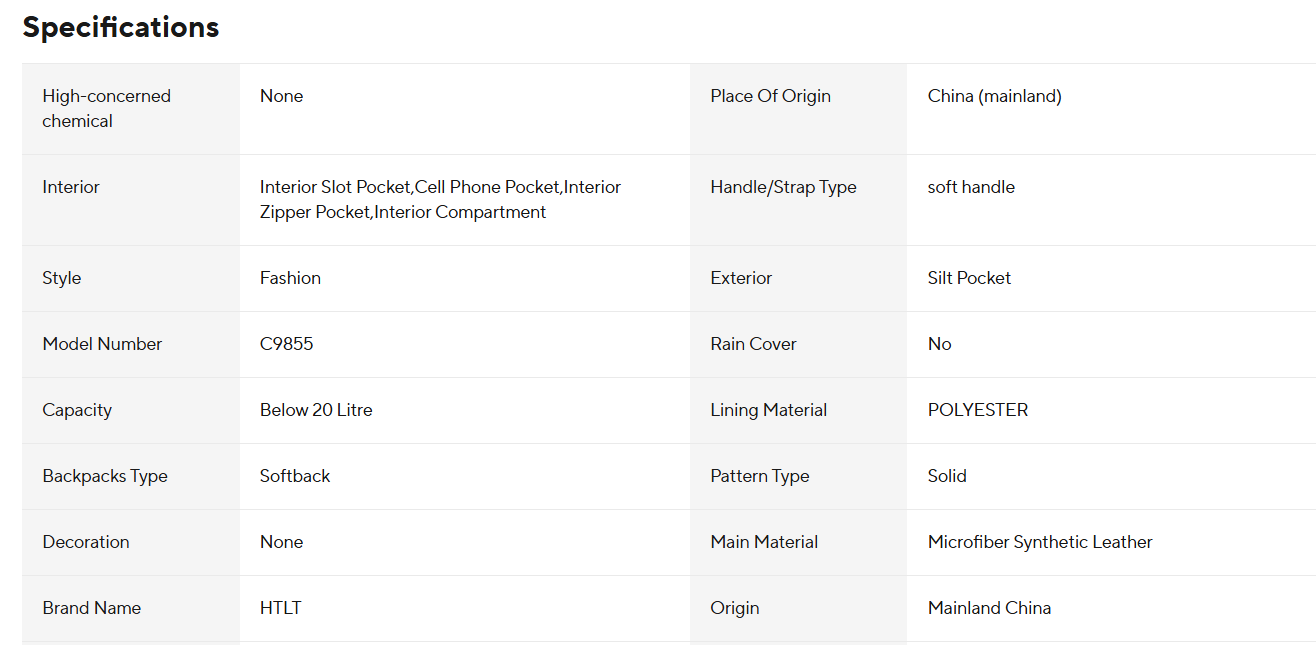This screenshot has width=1316, height=645.
Task: Click the C9855 model number value
Action: tap(286, 344)
